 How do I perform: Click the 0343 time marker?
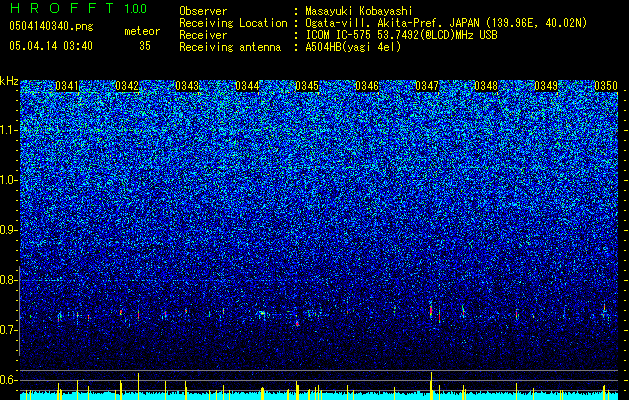[x=187, y=86]
